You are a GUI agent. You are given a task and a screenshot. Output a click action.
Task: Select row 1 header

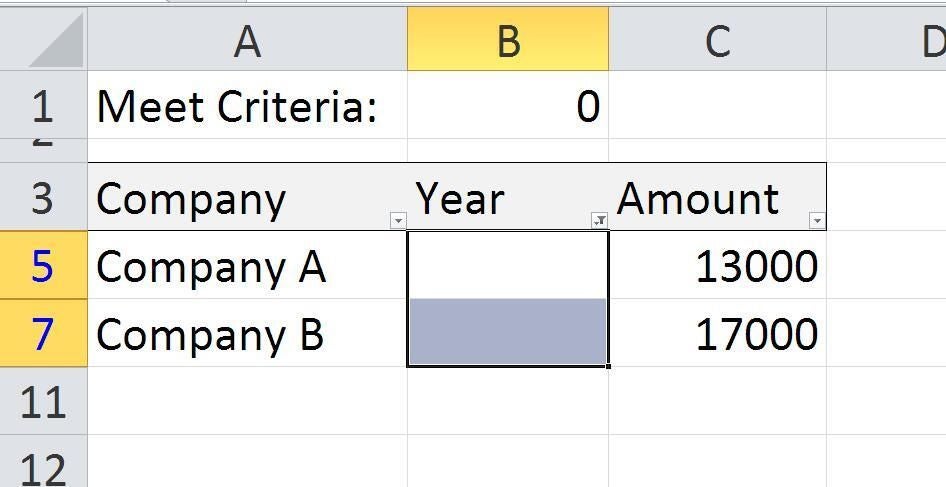pyautogui.click(x=43, y=105)
